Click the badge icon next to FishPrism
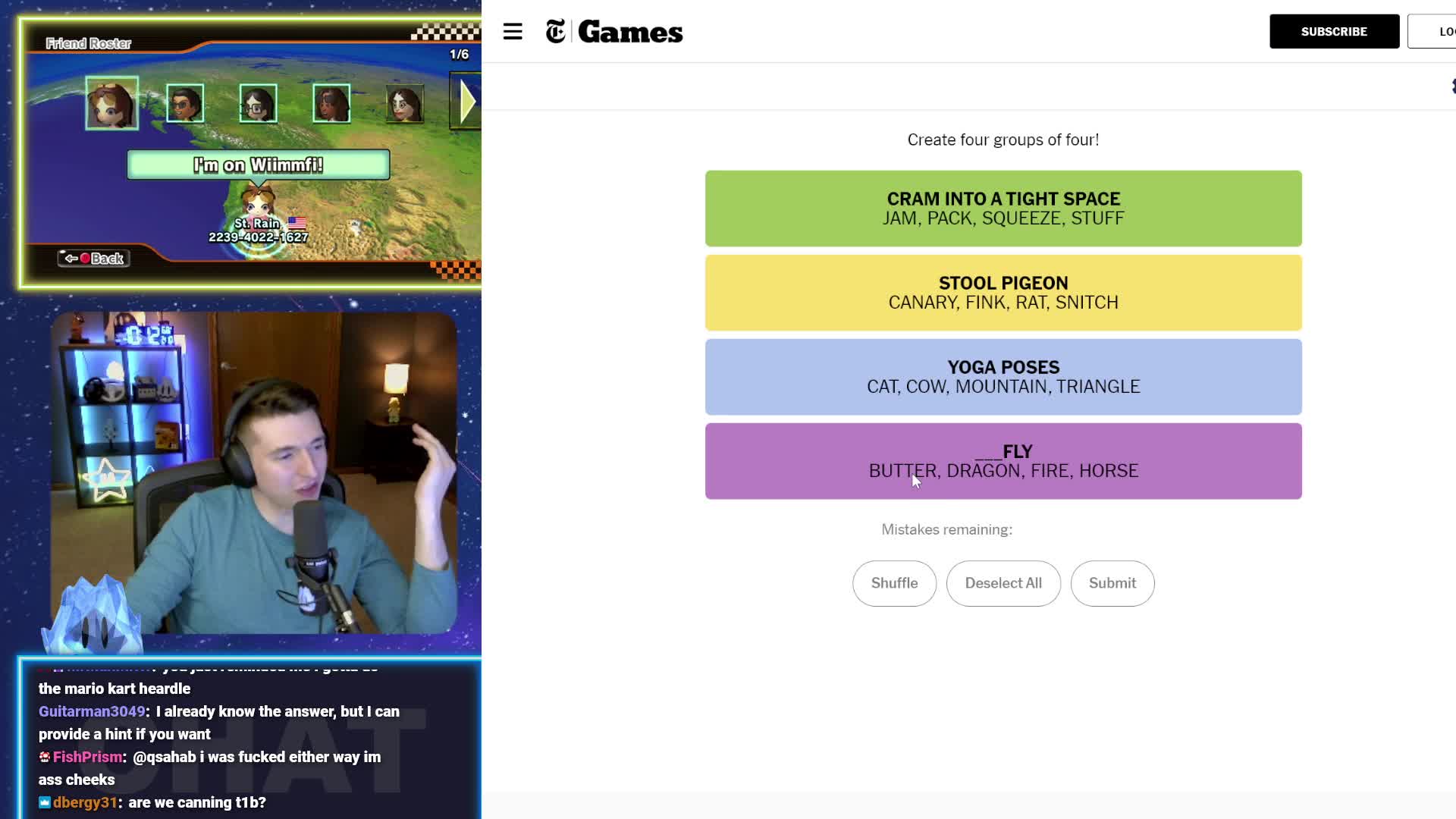 point(45,757)
